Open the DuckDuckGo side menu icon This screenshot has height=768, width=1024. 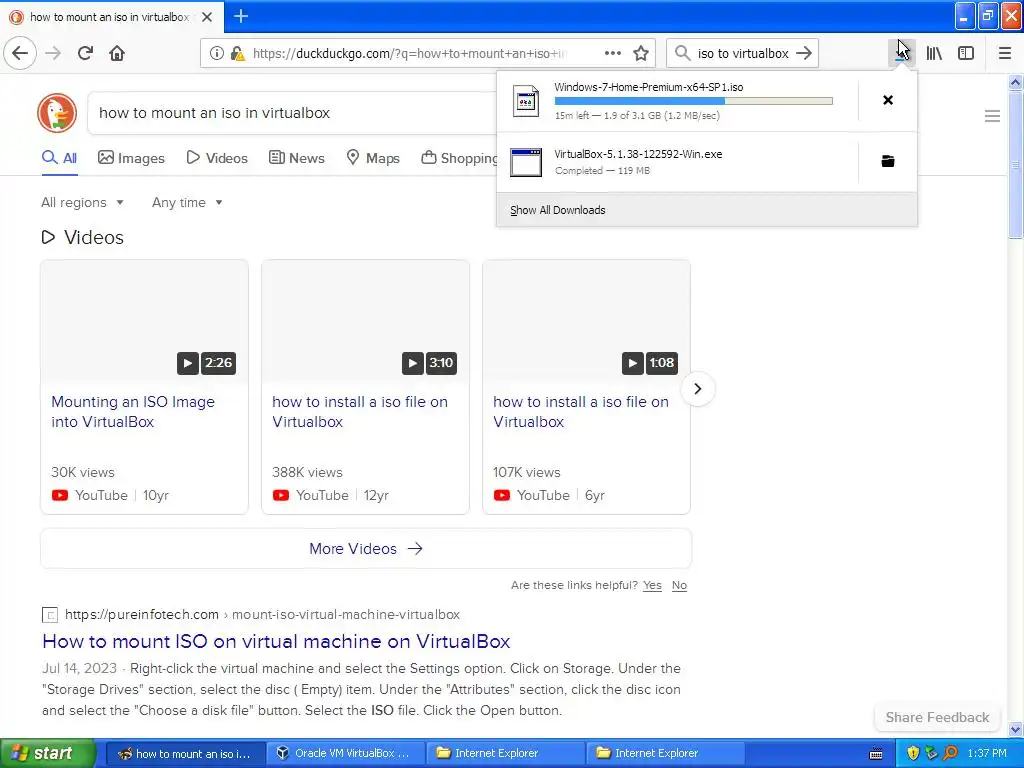pos(992,116)
